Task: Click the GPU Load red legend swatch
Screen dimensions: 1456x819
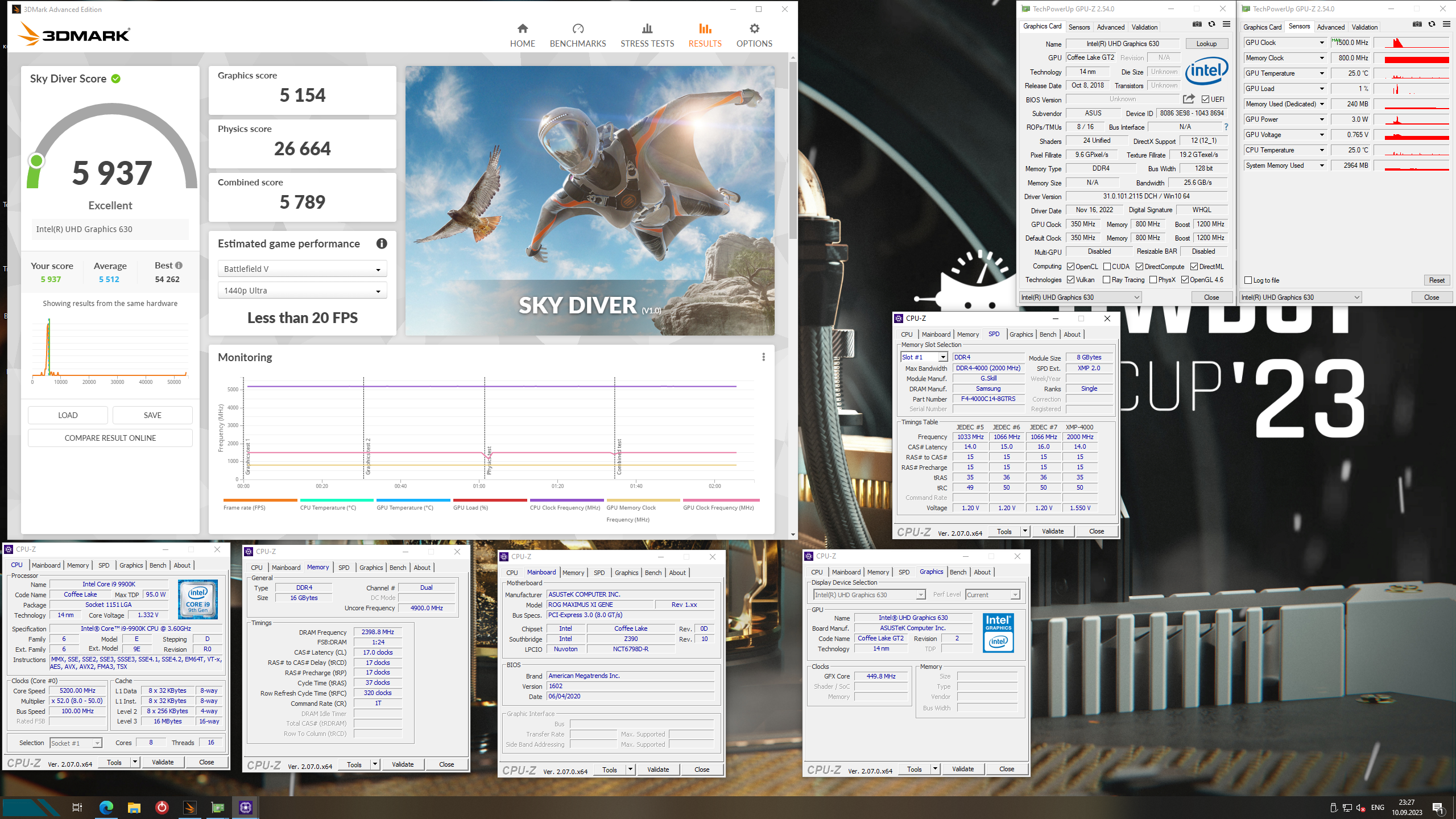Action: (x=490, y=500)
